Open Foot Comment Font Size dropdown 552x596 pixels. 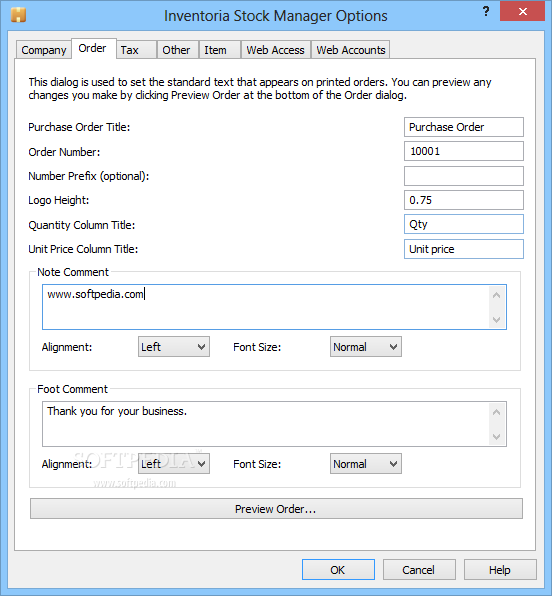point(366,464)
